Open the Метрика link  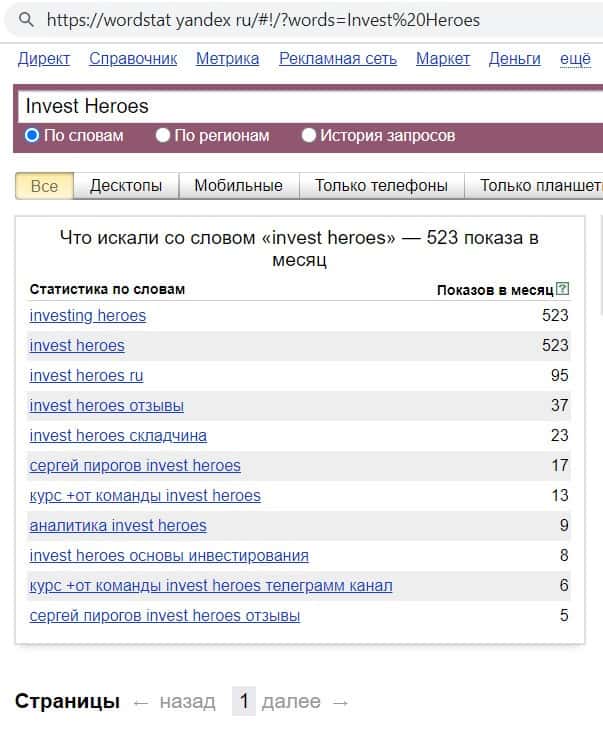click(227, 59)
